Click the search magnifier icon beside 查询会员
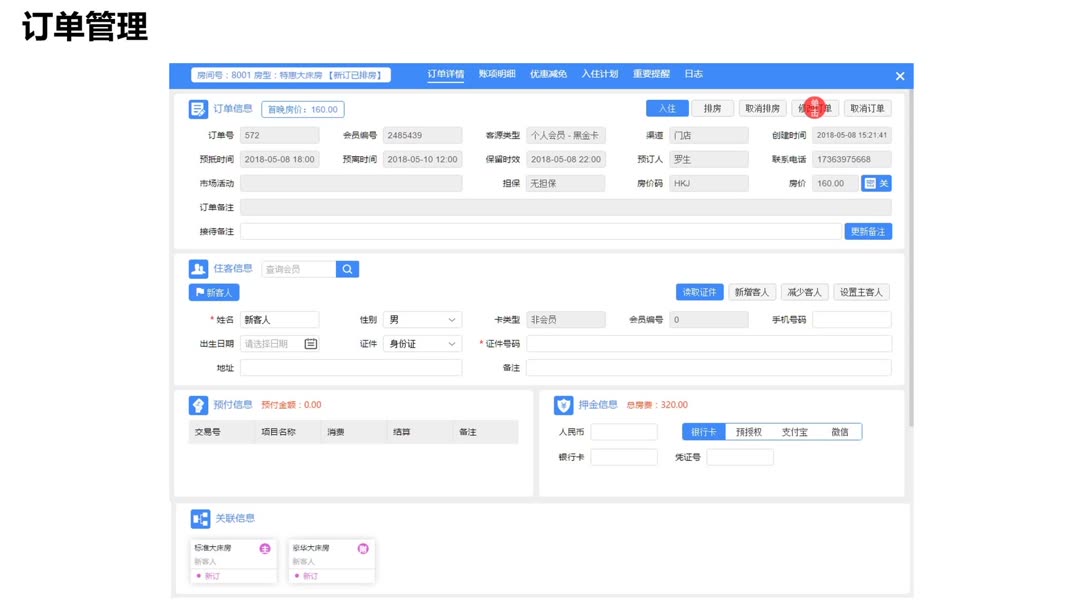This screenshot has height=608, width=1080. click(x=346, y=268)
